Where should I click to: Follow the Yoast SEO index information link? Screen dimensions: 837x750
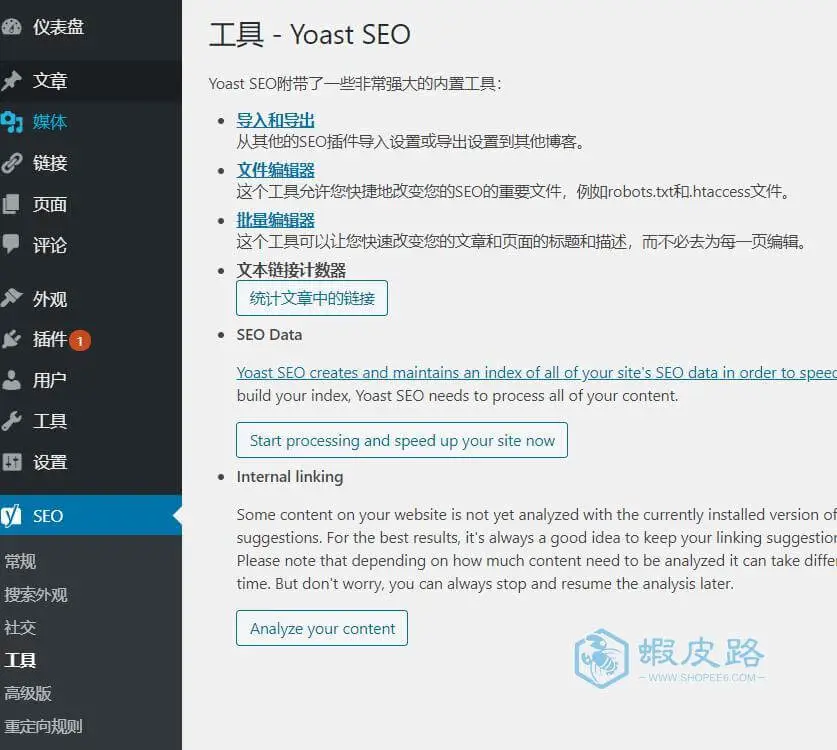536,373
